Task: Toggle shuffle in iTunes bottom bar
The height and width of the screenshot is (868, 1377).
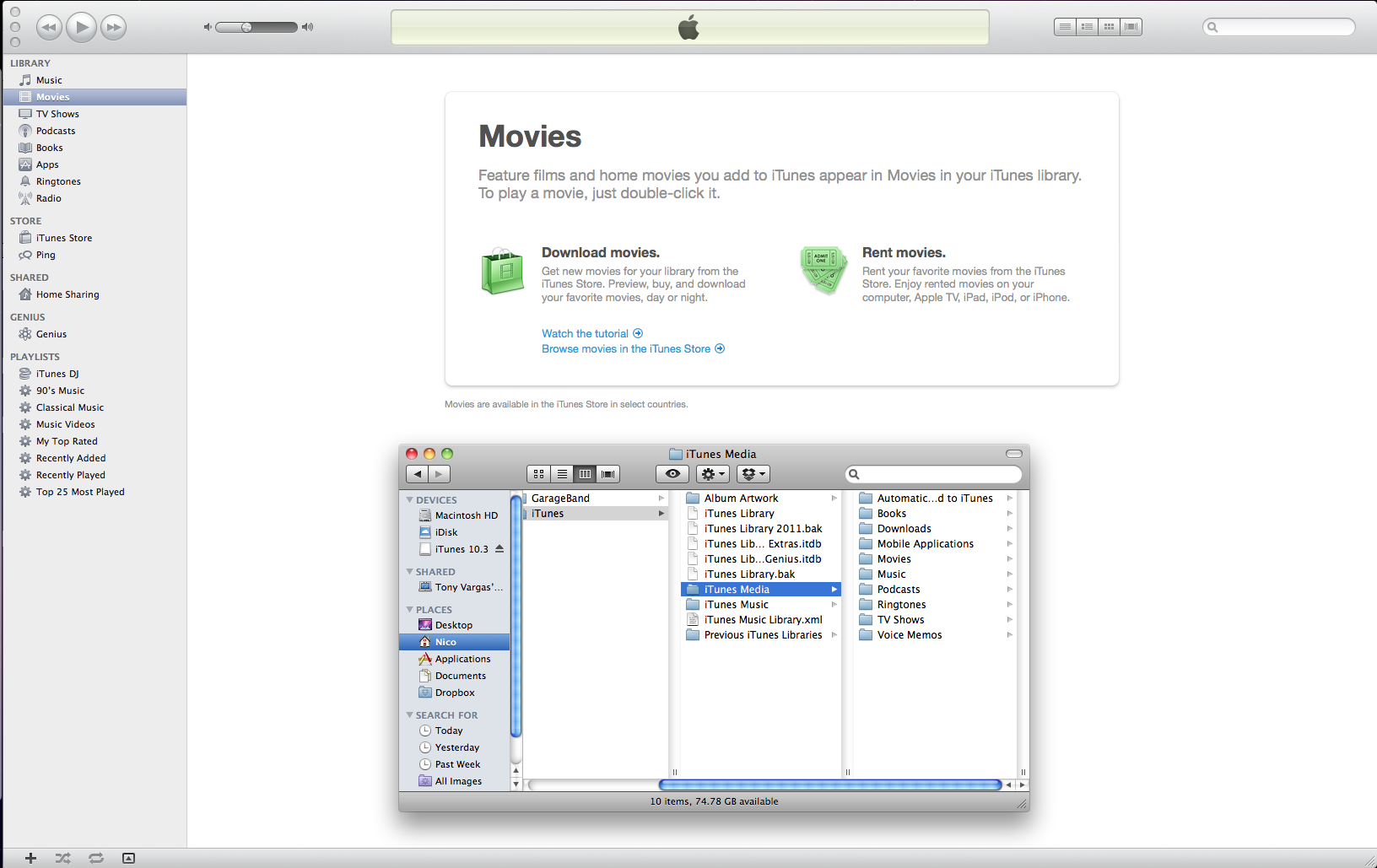Action: click(63, 858)
